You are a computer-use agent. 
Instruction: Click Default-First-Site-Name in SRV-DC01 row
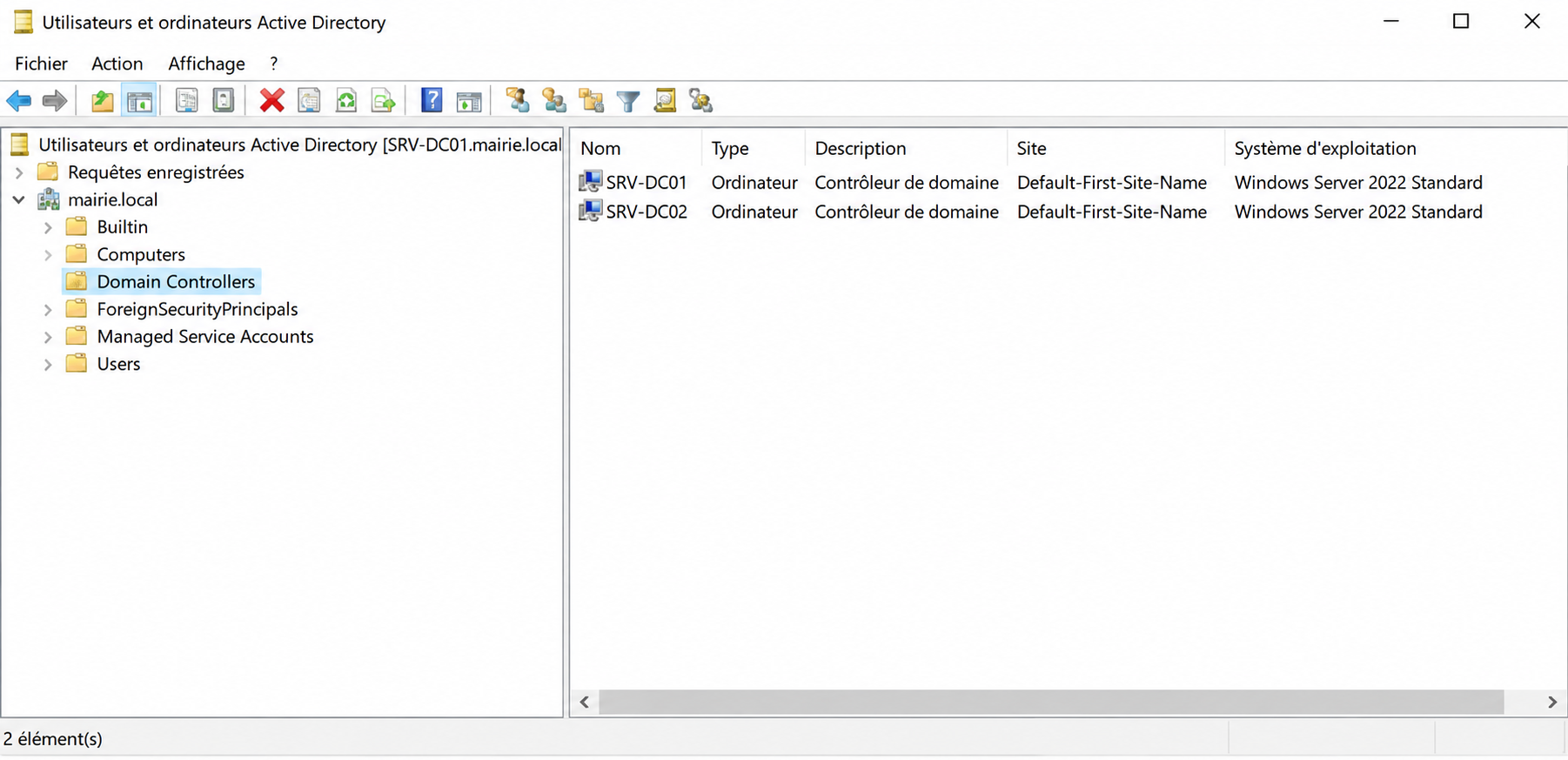tap(1111, 182)
